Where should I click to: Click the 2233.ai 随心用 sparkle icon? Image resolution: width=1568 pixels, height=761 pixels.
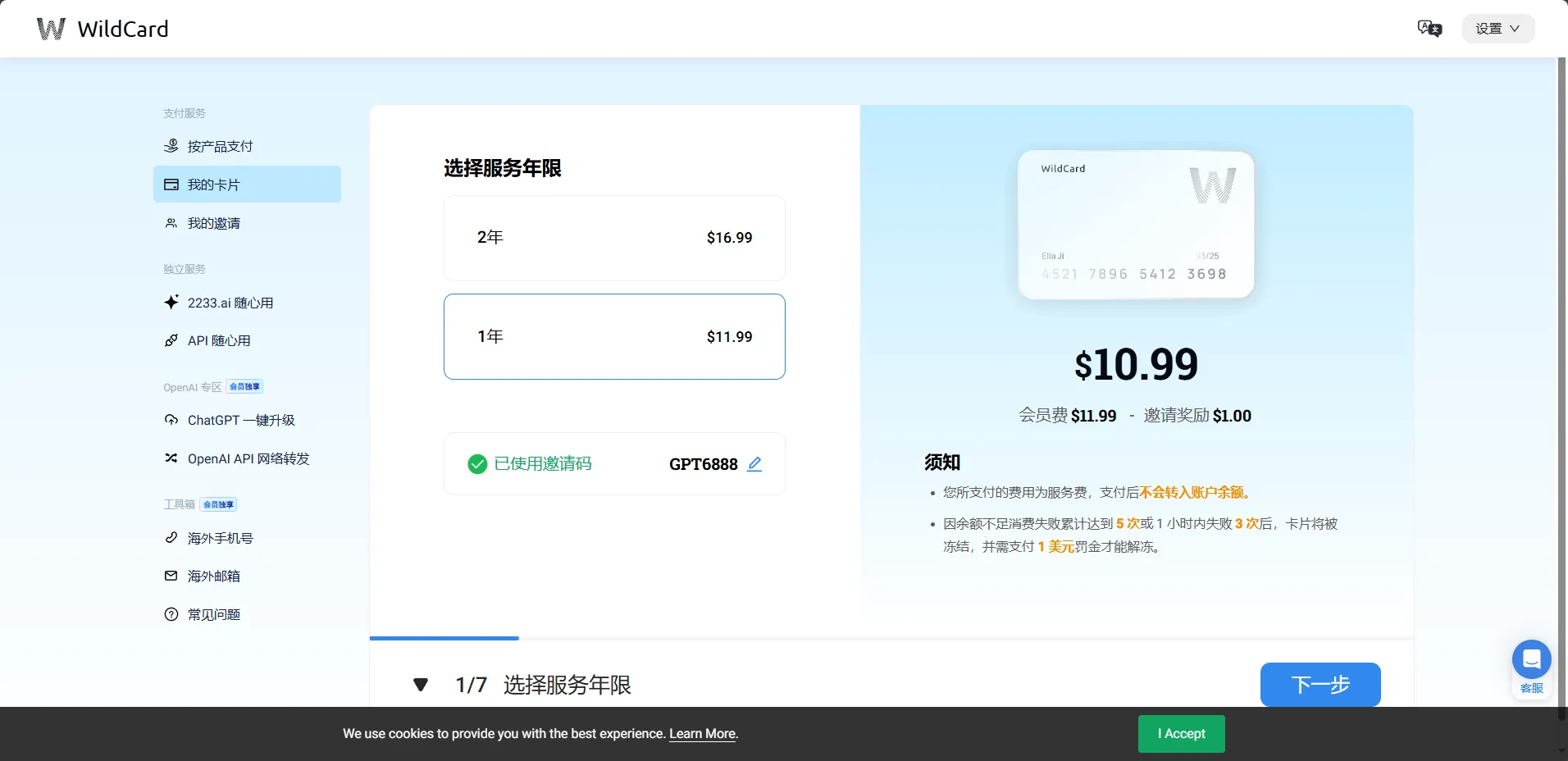pos(171,303)
